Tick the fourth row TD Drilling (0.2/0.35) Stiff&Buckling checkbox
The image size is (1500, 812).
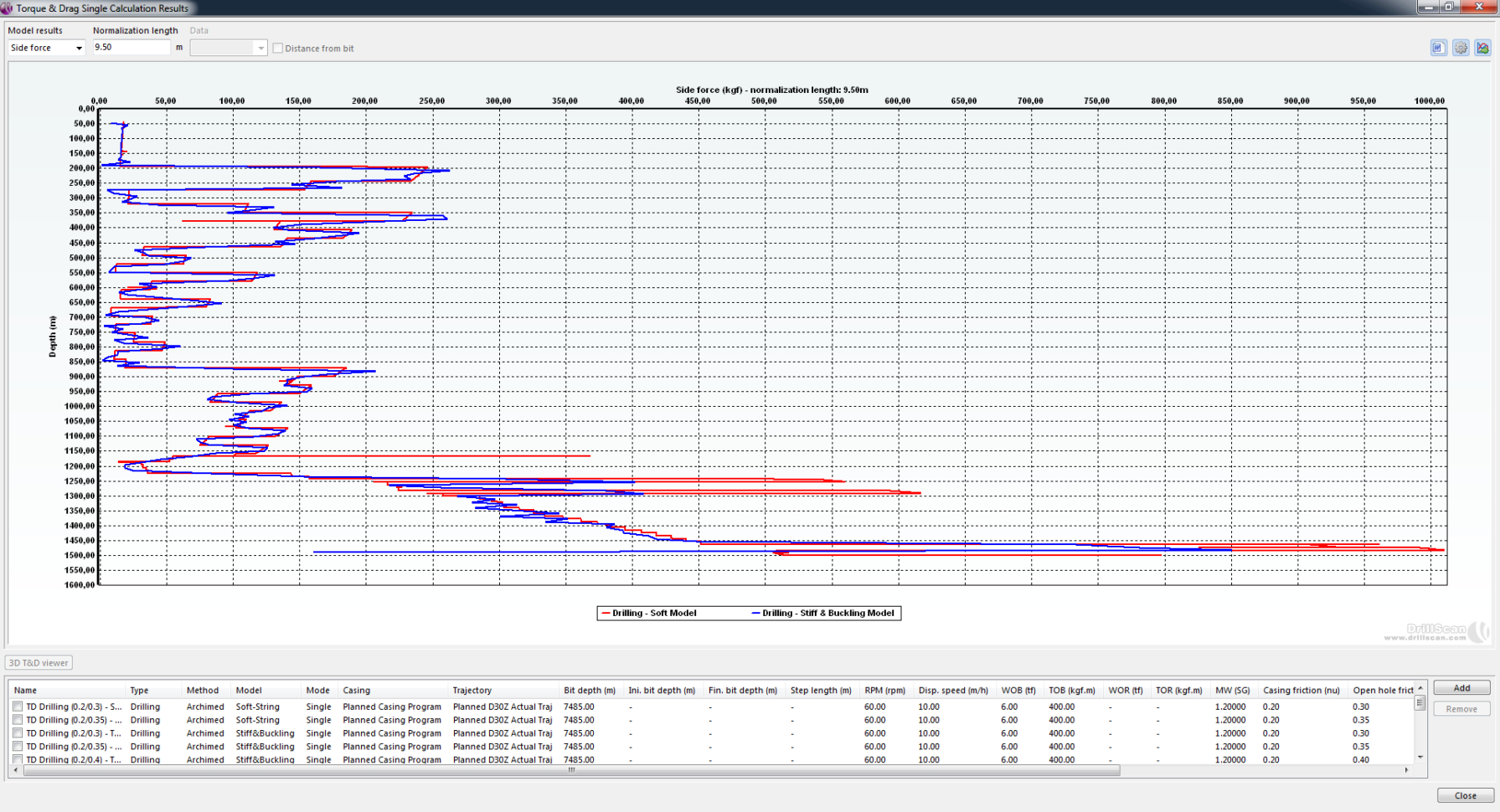point(18,747)
